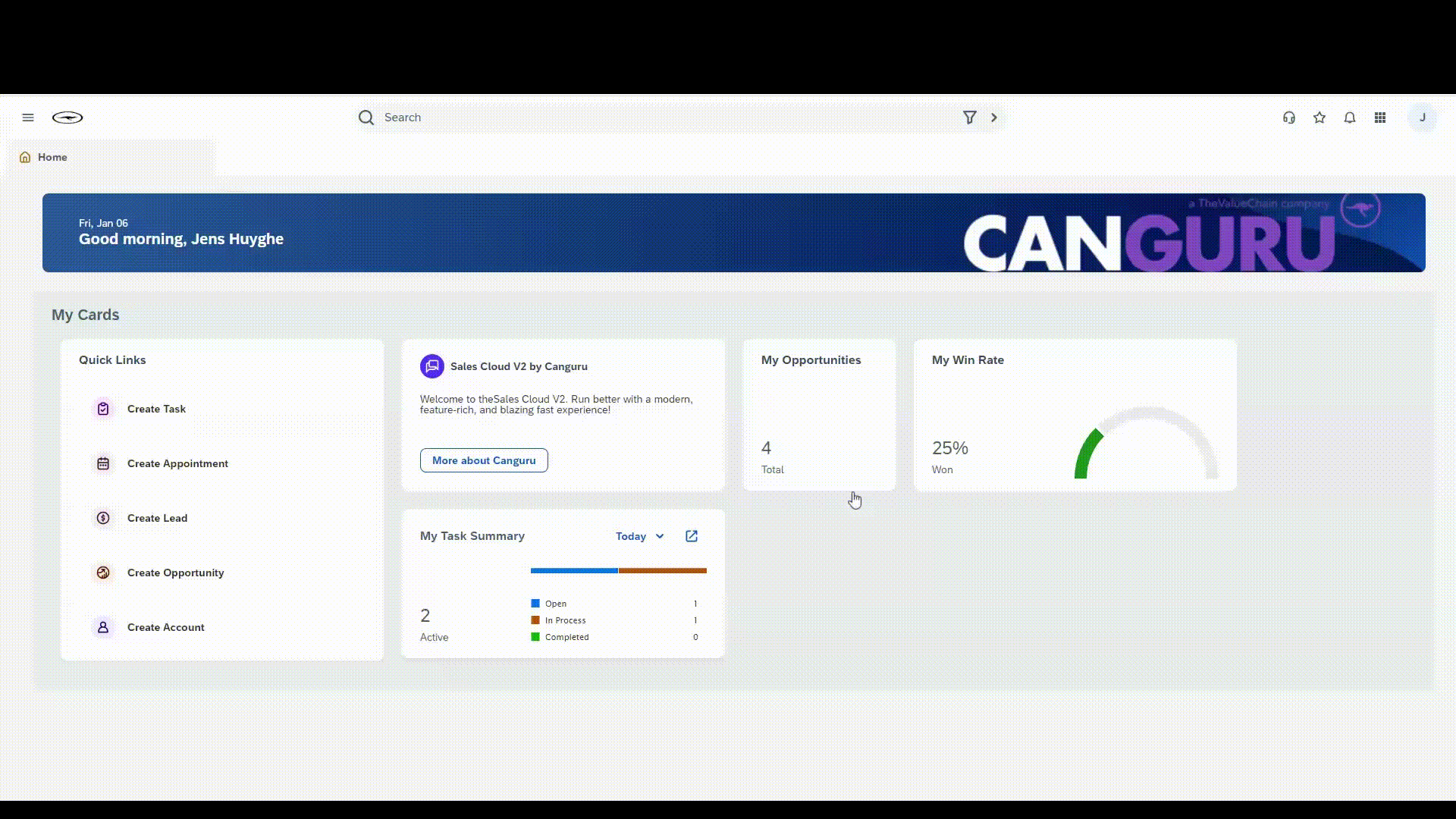Select the Home tab
This screenshot has height=819, width=1456.
(x=110, y=157)
